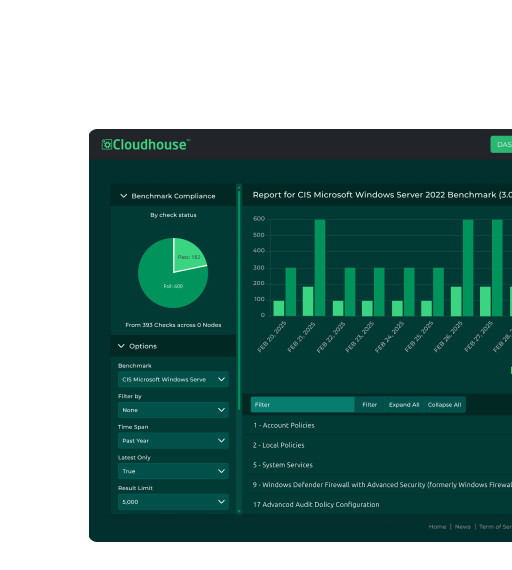Screen dimensions: 512x570
Task: Click the report title for CIS Benchmark
Action: 382,195
